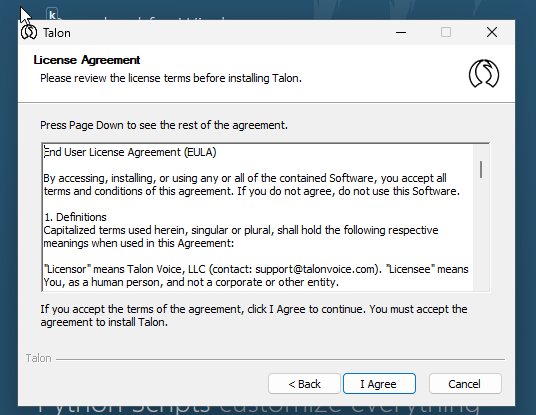The height and width of the screenshot is (415, 536).
Task: Minimize the Talon installer window
Action: (401, 32)
